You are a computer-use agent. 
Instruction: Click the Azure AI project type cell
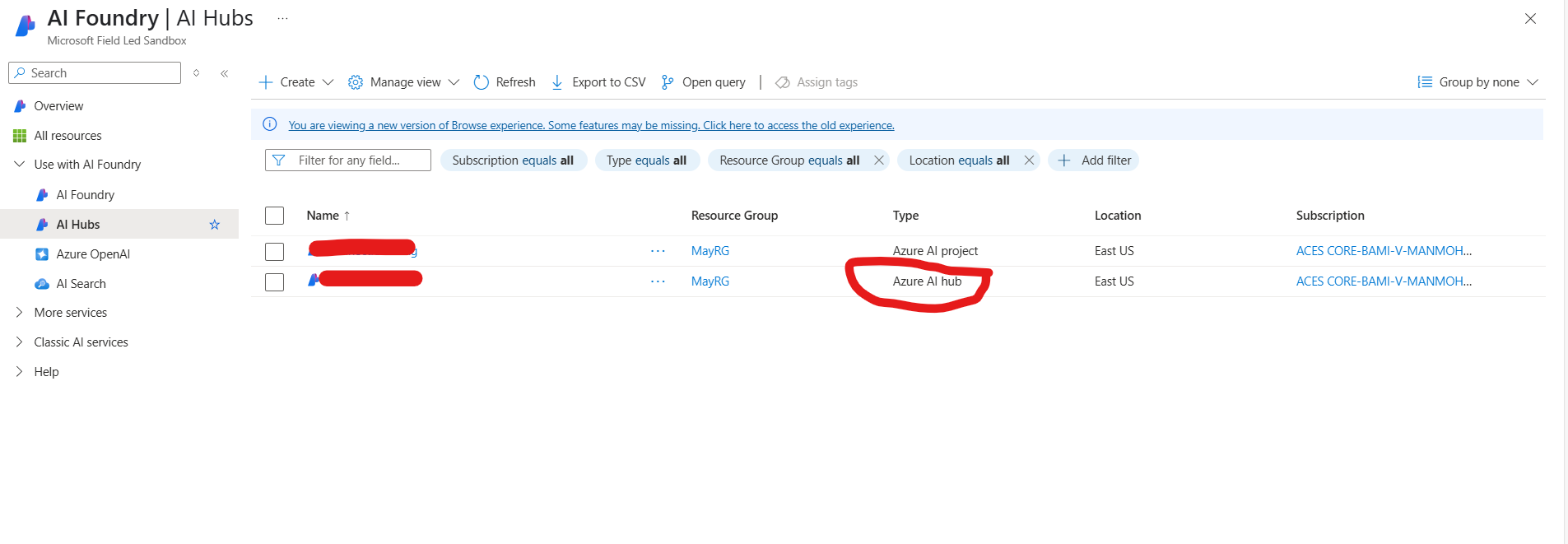coord(935,251)
